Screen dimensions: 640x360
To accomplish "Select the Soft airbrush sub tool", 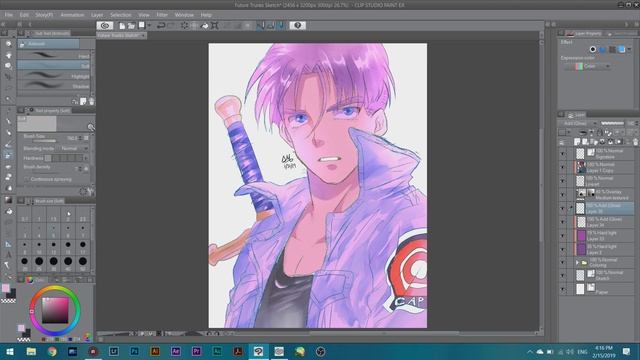I will pos(54,65).
